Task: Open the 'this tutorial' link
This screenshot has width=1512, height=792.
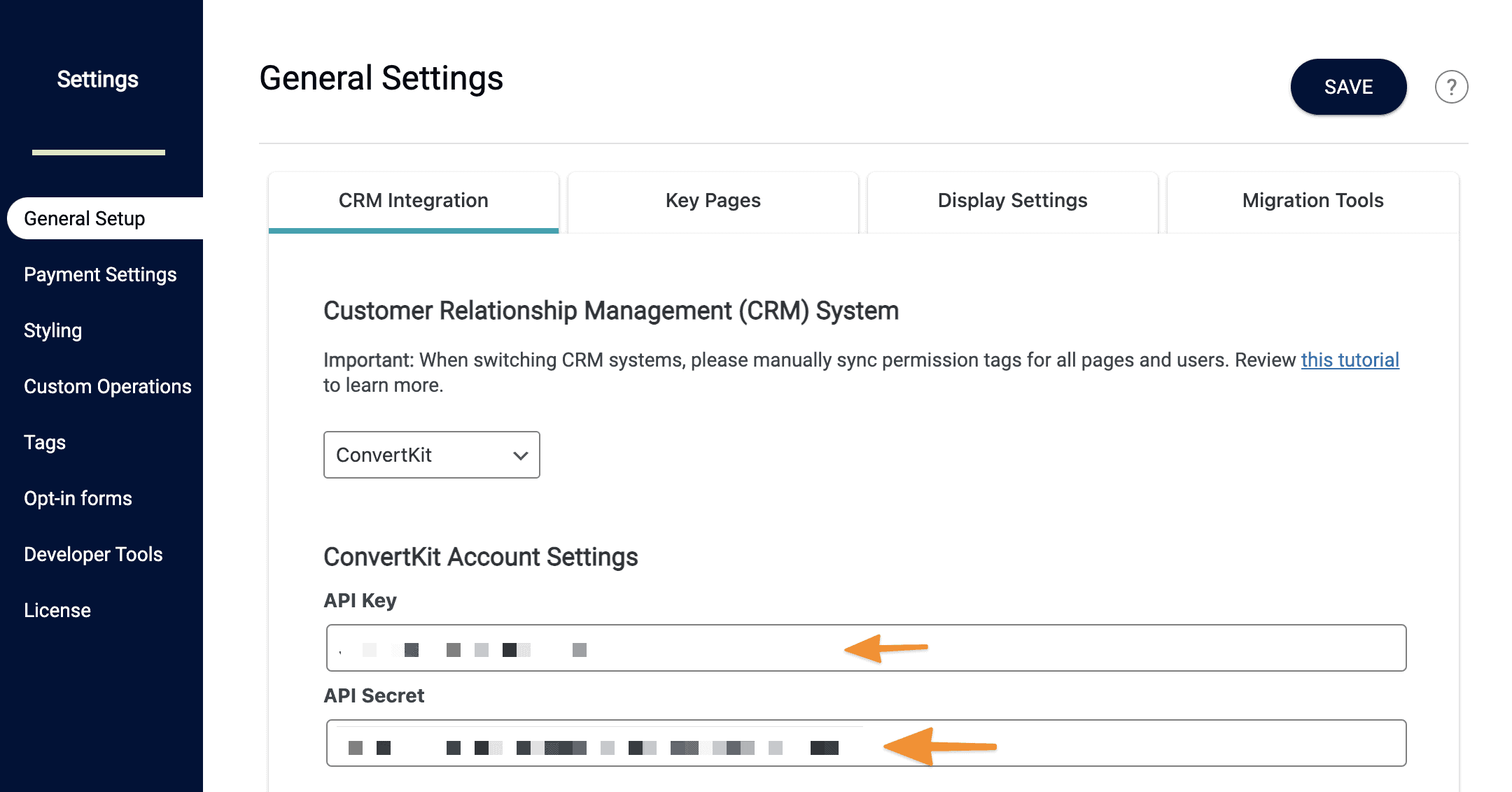Action: (1350, 359)
